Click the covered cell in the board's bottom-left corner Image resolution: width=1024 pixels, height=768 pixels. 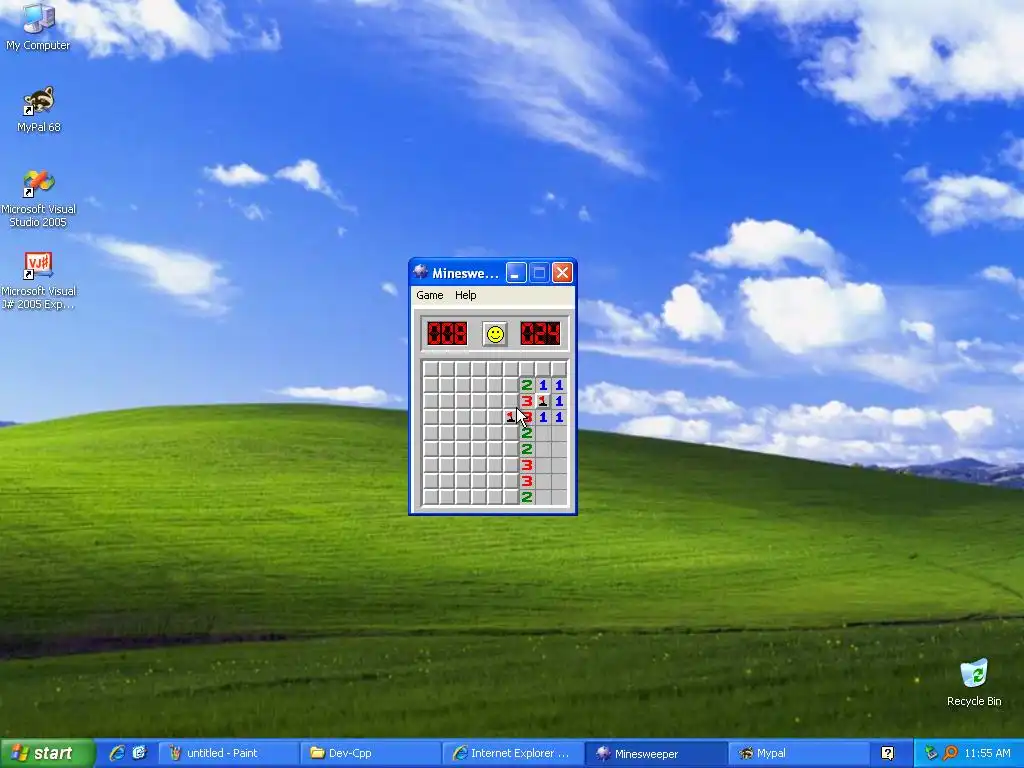point(430,497)
